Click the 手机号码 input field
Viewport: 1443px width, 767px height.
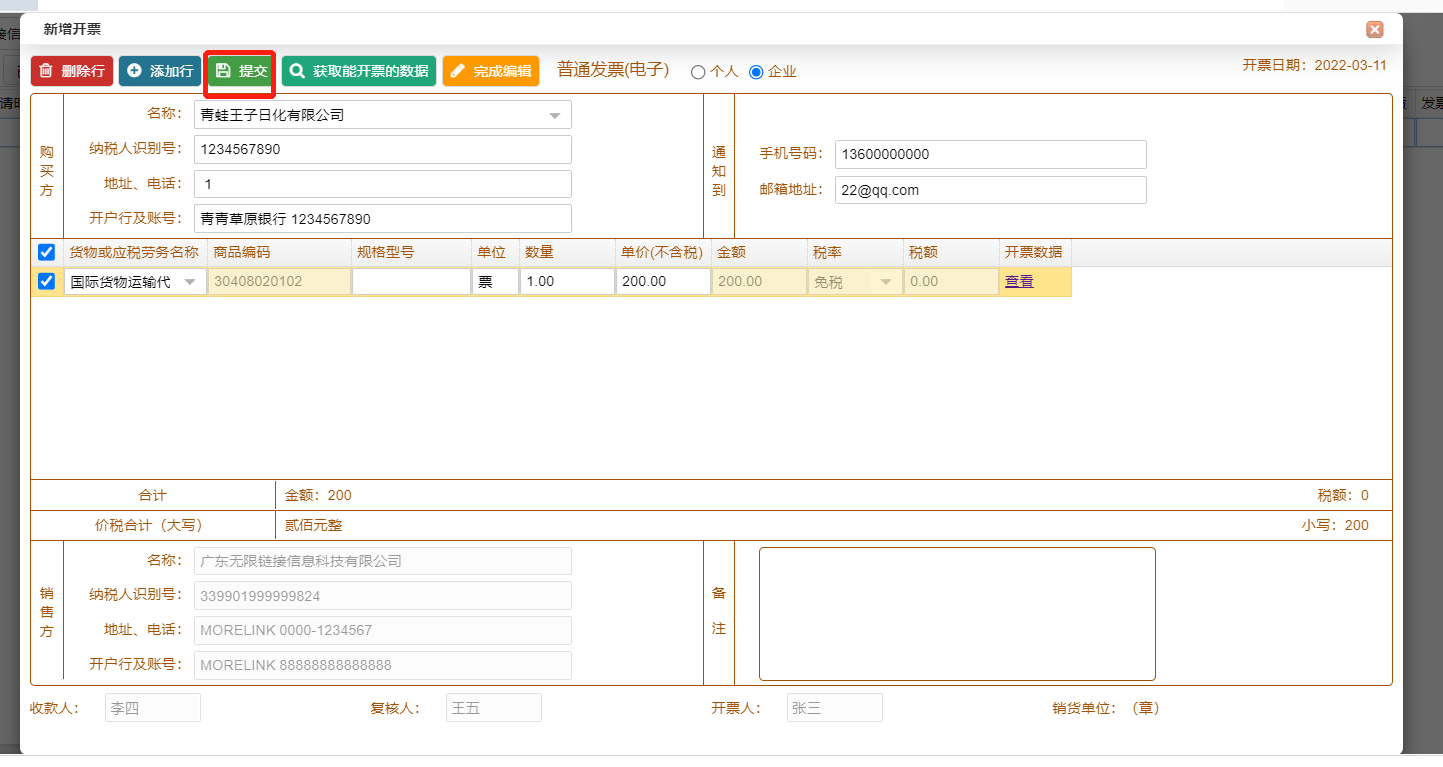click(990, 155)
